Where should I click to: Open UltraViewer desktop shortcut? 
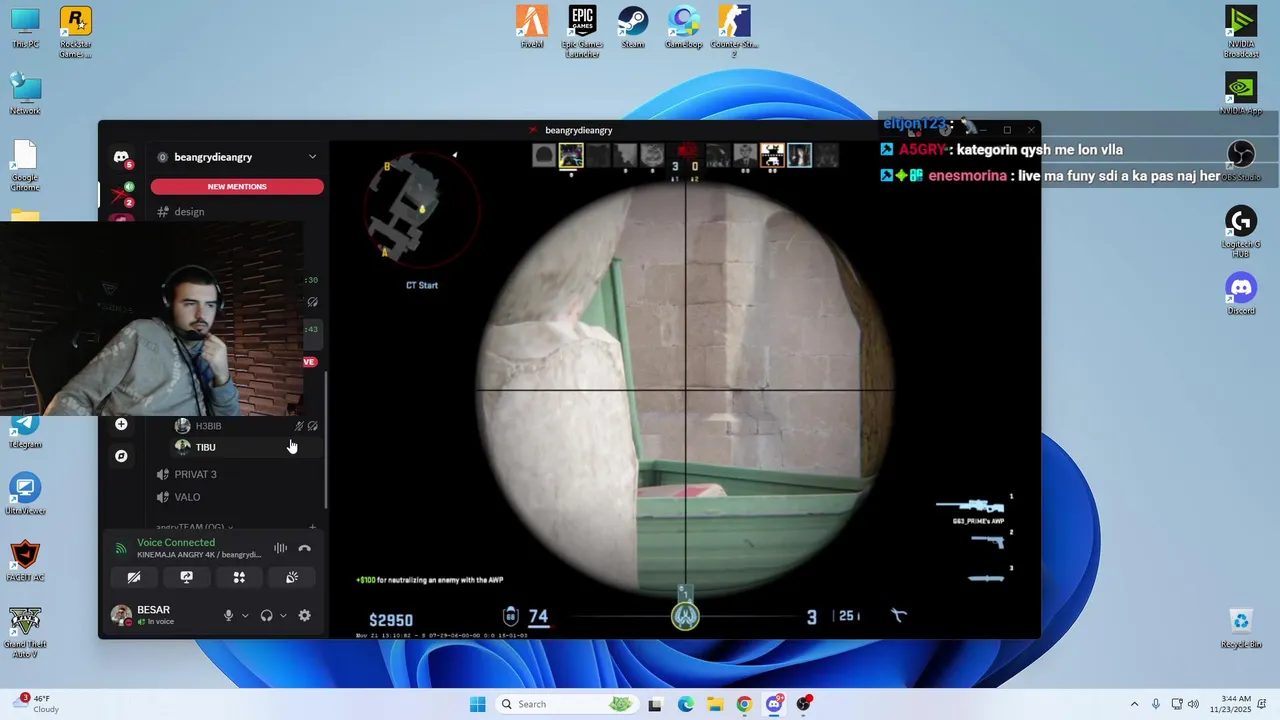pos(25,494)
